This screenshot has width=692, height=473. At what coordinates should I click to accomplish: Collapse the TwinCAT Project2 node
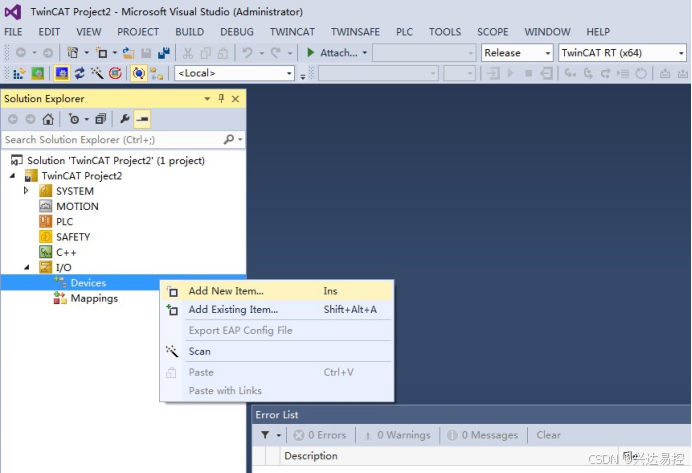[12, 176]
